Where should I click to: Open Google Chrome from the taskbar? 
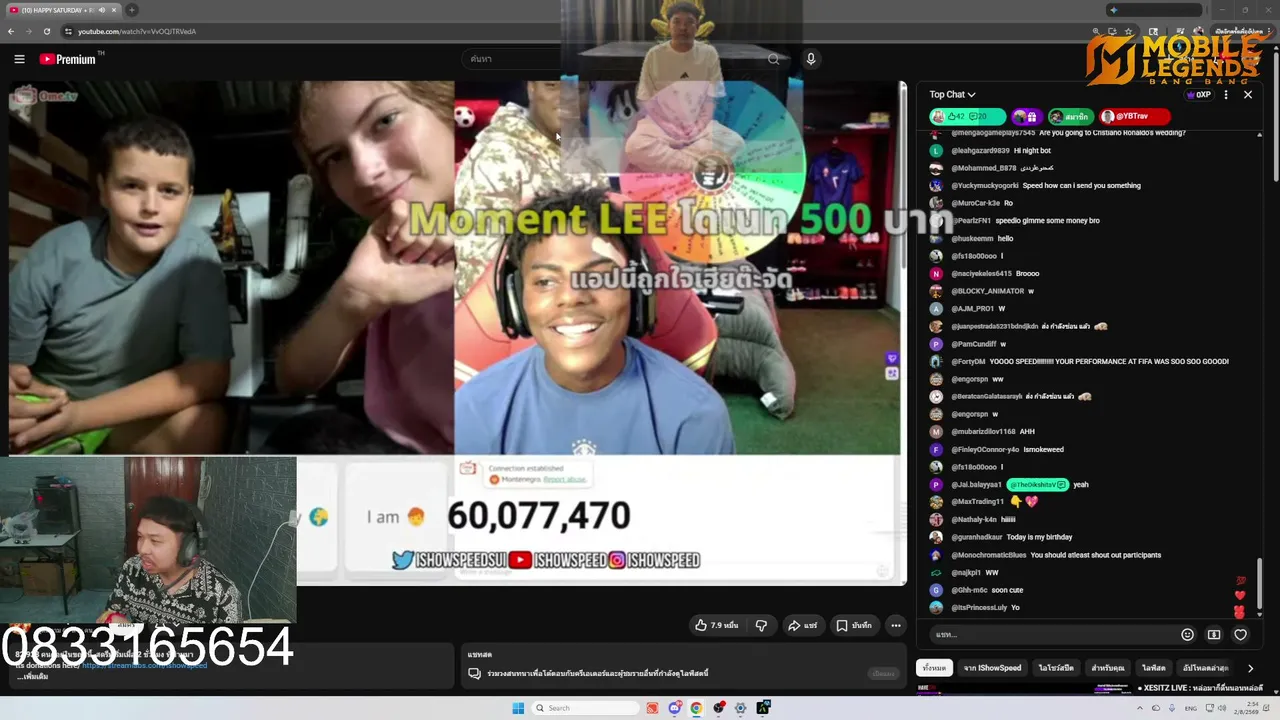click(x=696, y=708)
